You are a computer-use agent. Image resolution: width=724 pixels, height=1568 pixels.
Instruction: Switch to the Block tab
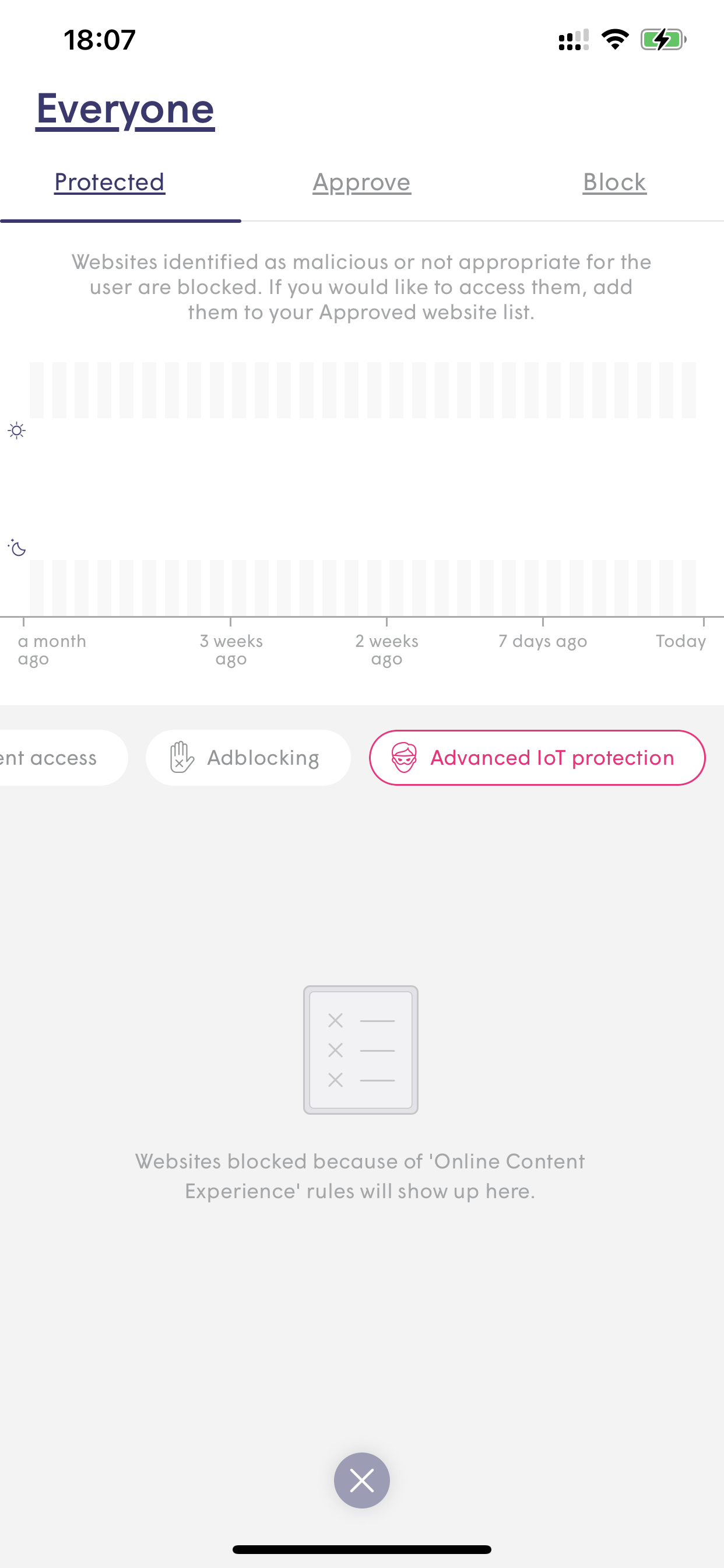(x=614, y=182)
